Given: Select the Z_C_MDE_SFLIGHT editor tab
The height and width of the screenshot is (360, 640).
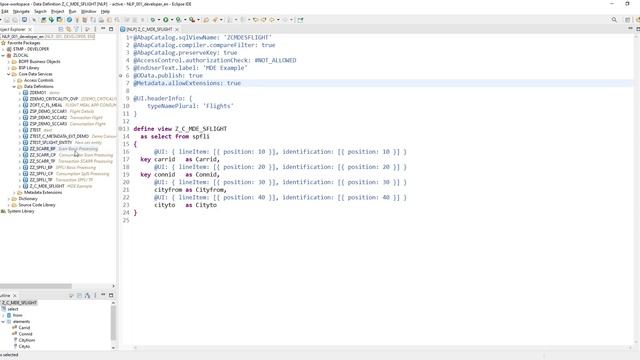Looking at the screenshot, I should click(x=149, y=29).
